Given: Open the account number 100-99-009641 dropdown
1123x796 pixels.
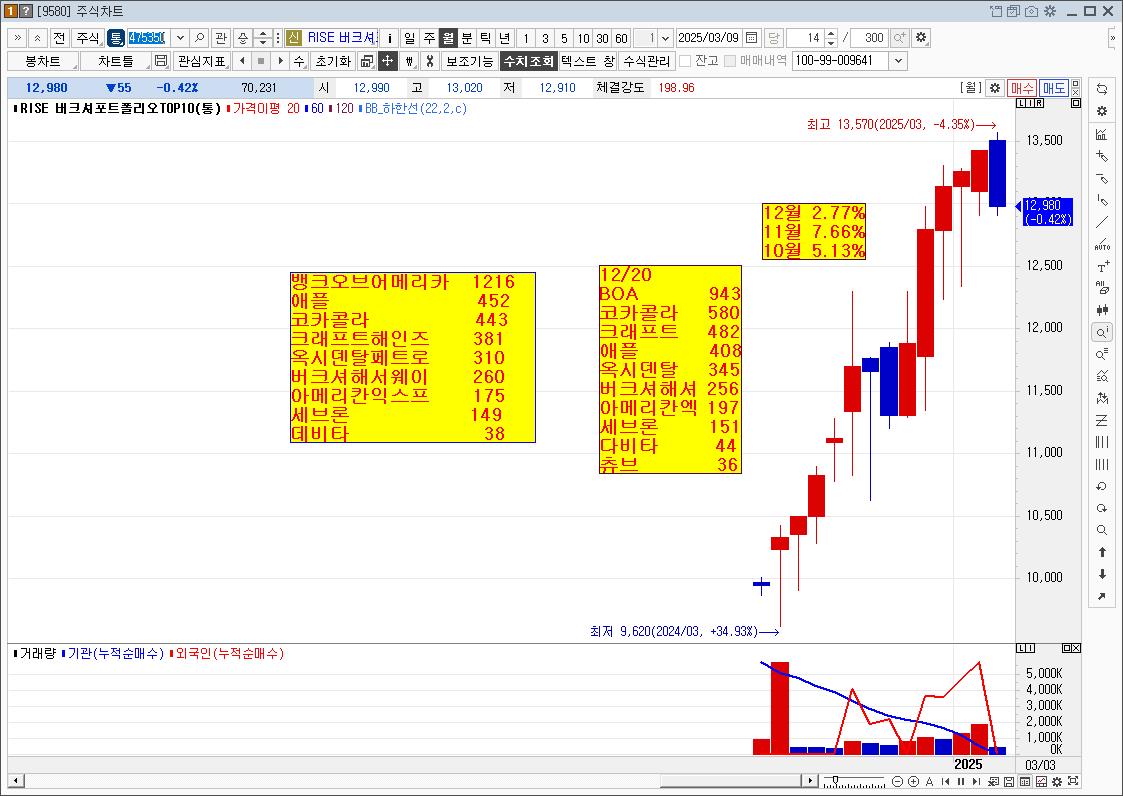Looking at the screenshot, I should [898, 61].
